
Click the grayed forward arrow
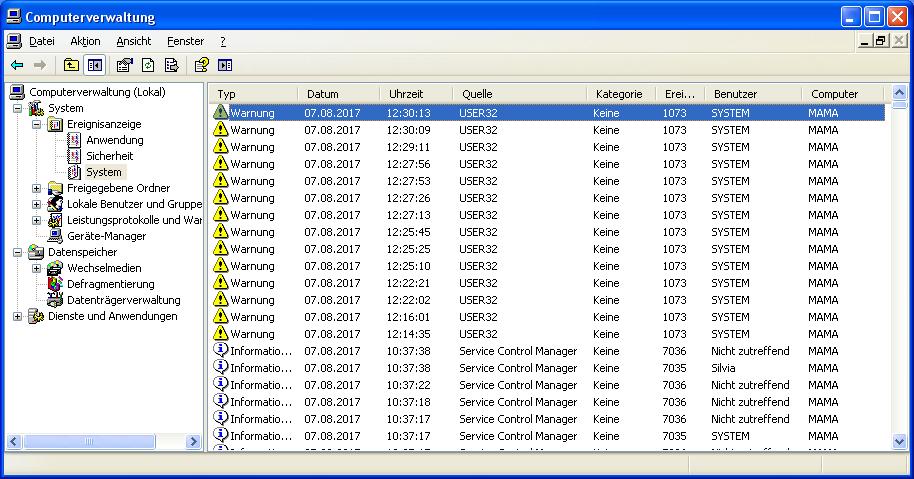40,65
